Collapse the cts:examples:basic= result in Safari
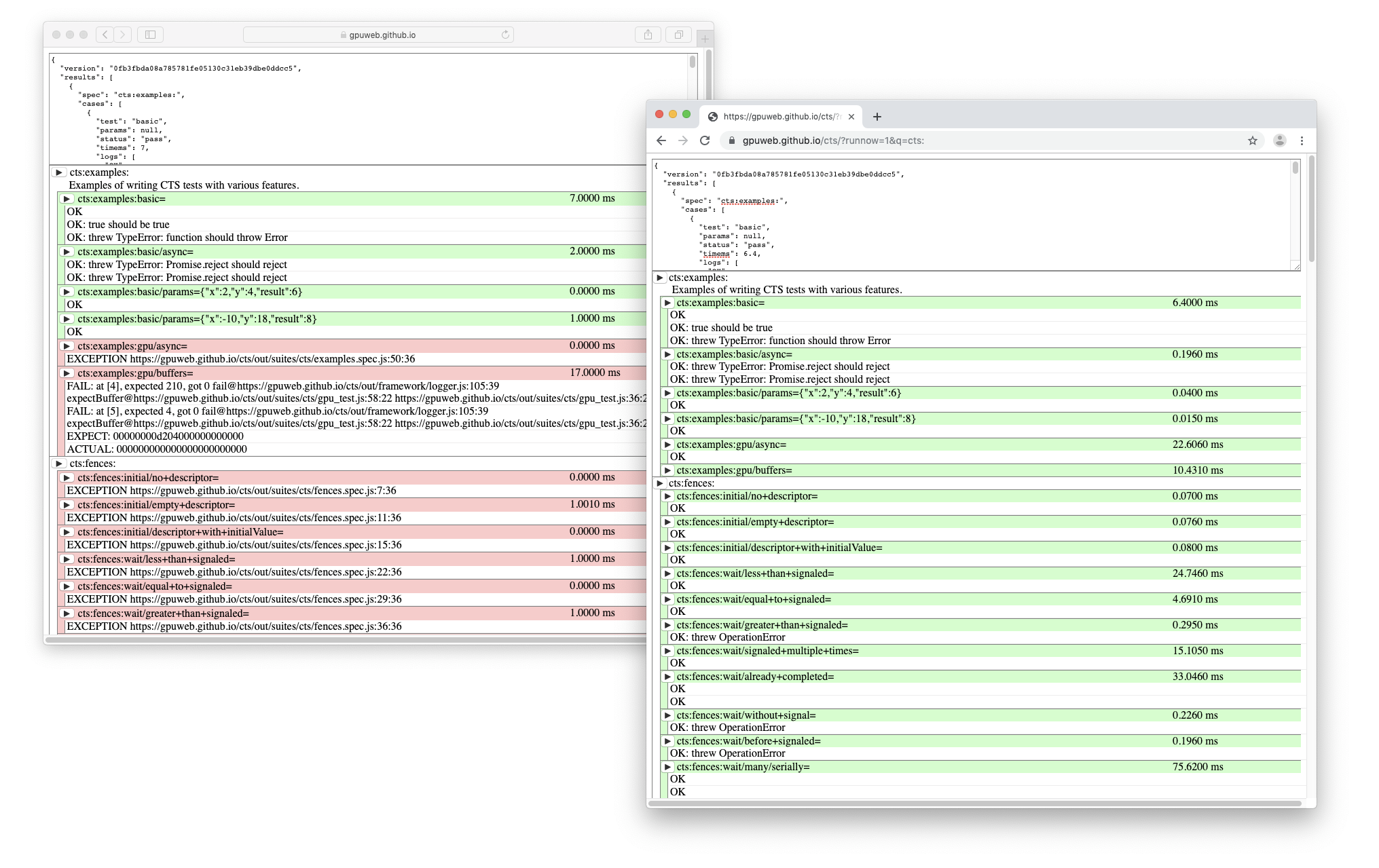1379x868 pixels. (x=67, y=199)
